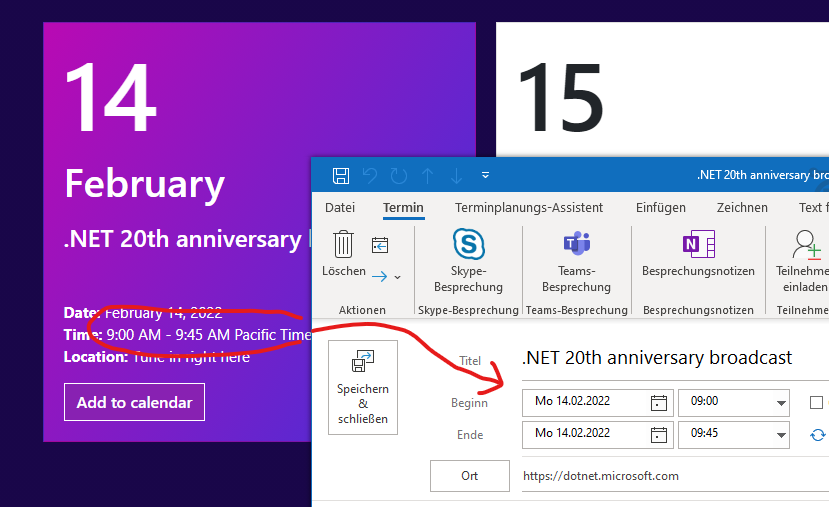Image resolution: width=829 pixels, height=507 pixels.
Task: Open the Ende date calendar picker
Action: pos(659,435)
